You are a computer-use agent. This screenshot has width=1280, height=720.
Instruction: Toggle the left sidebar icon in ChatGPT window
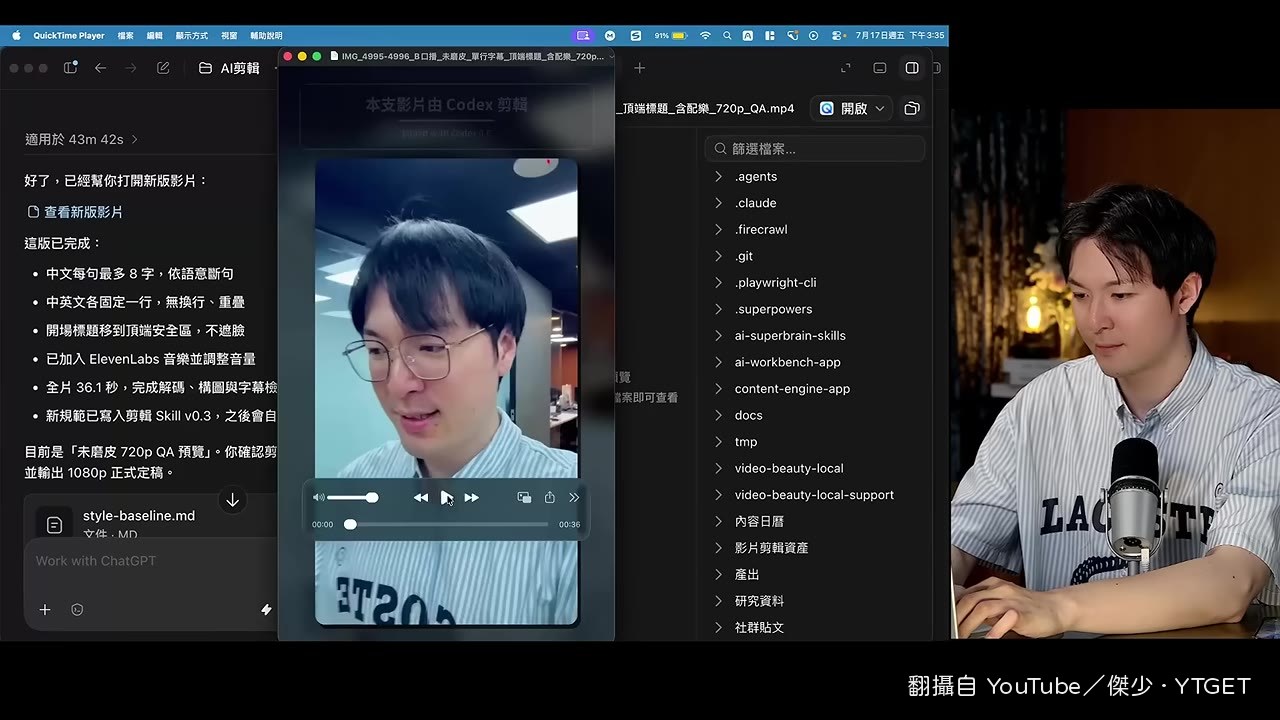(70, 68)
